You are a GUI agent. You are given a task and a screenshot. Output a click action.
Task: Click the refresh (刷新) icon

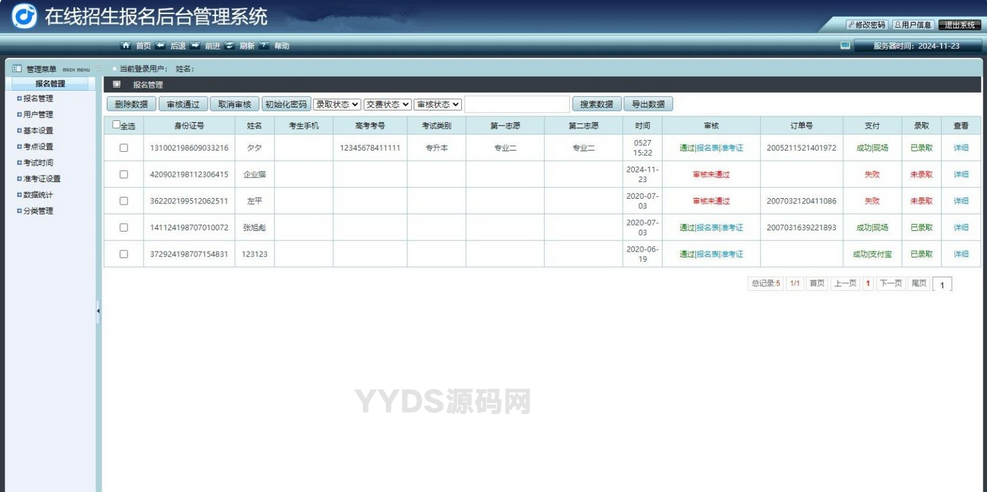(230, 46)
